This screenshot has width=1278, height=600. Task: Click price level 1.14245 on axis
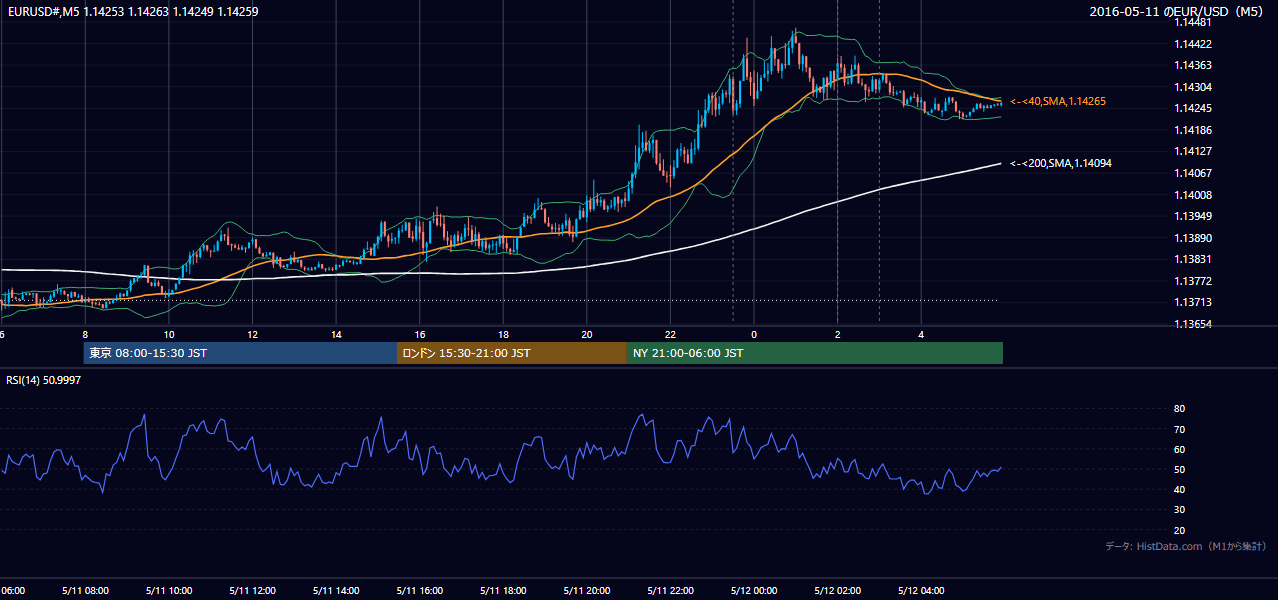(1193, 108)
